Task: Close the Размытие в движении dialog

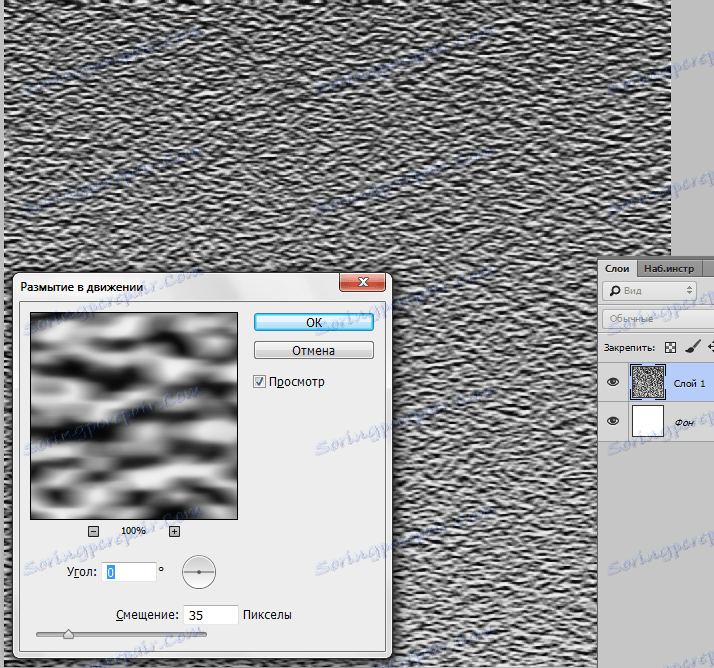Action: point(362,282)
